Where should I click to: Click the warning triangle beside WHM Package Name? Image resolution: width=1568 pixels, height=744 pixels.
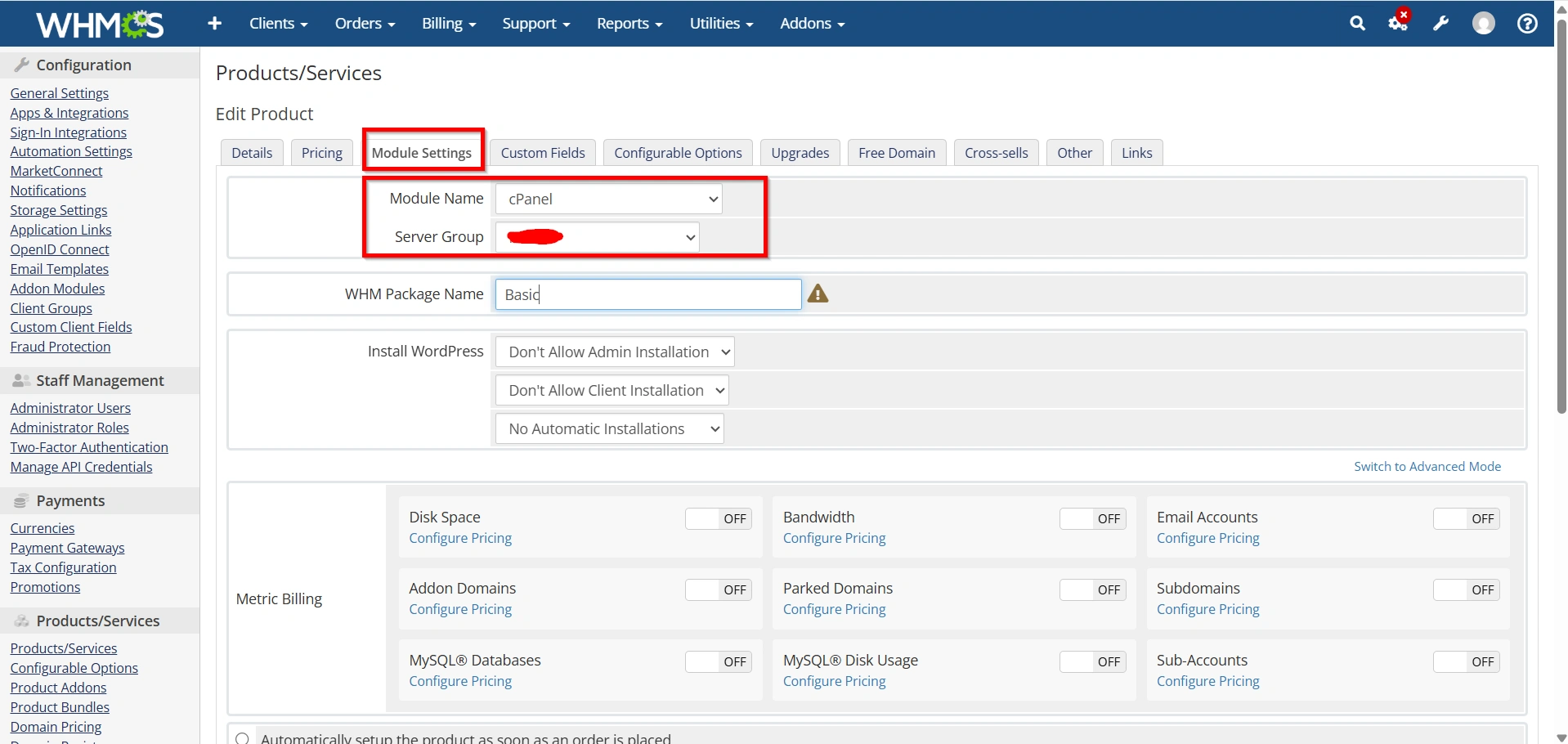[818, 294]
